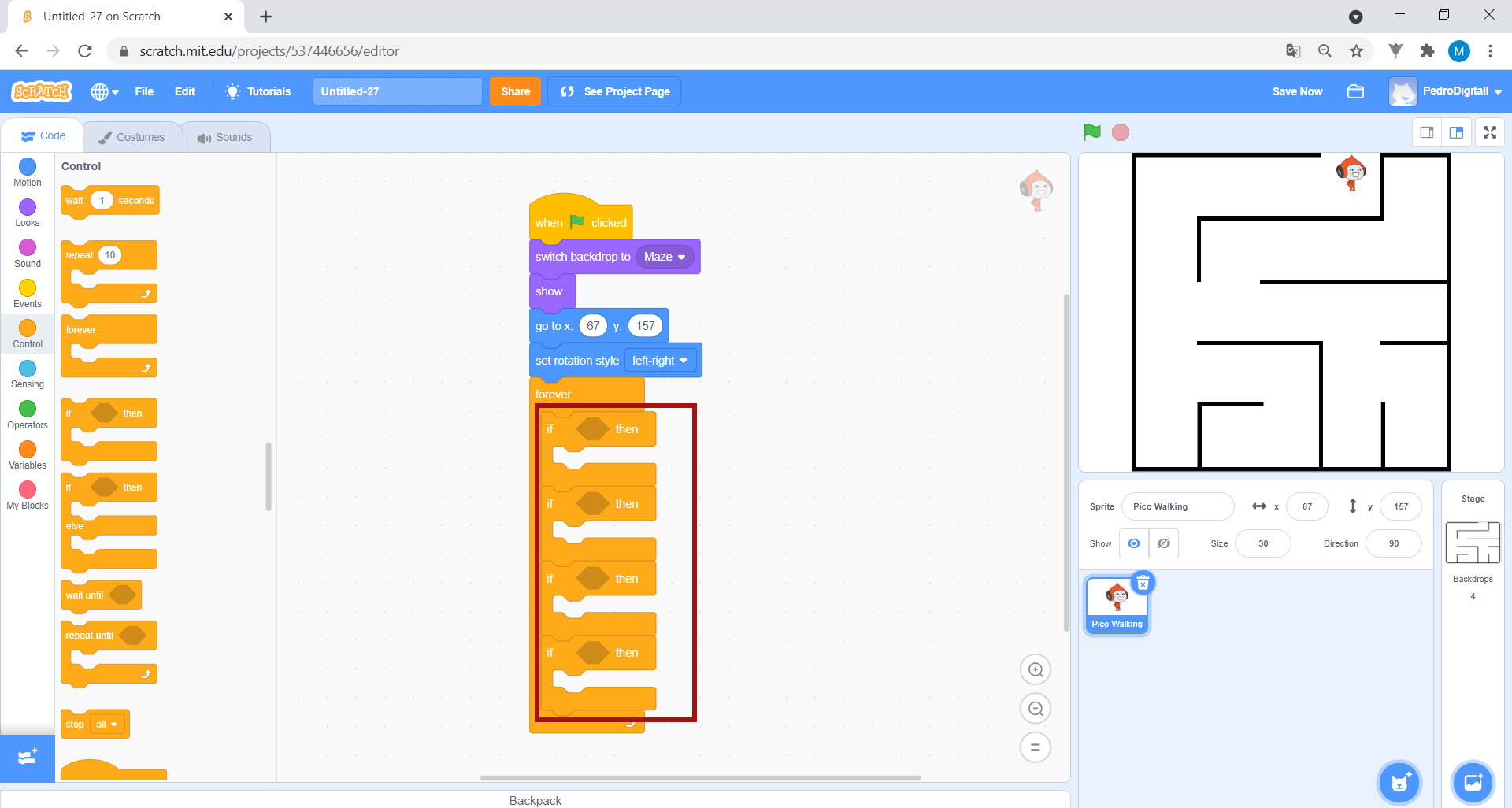Open the left-right rotation style dropdown
The height and width of the screenshot is (808, 1512).
coord(660,361)
